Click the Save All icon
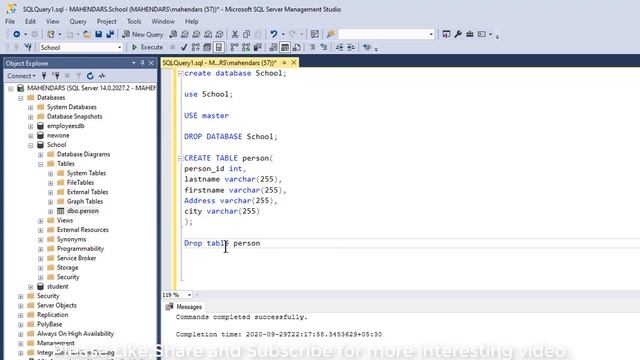Image resolution: width=640 pixels, height=360 pixels. 110,34
